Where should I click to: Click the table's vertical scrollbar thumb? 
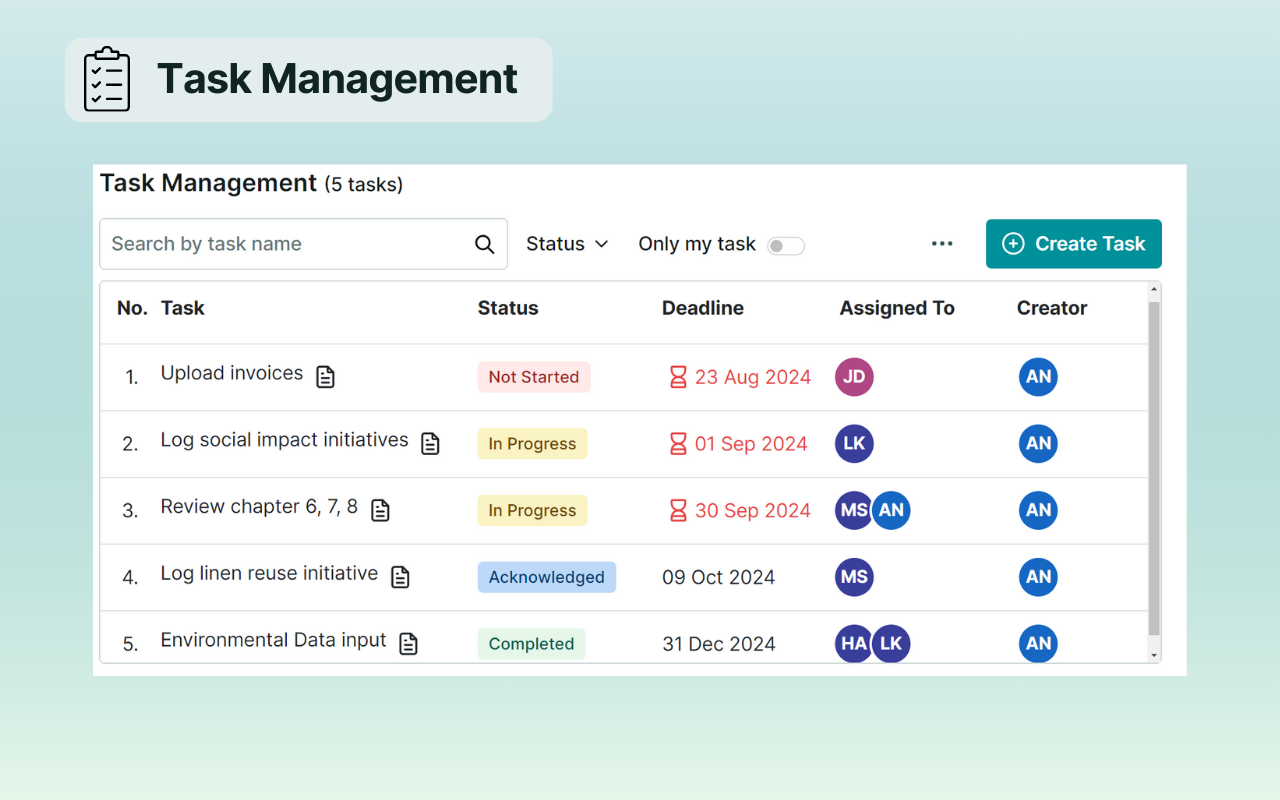pos(1154,468)
